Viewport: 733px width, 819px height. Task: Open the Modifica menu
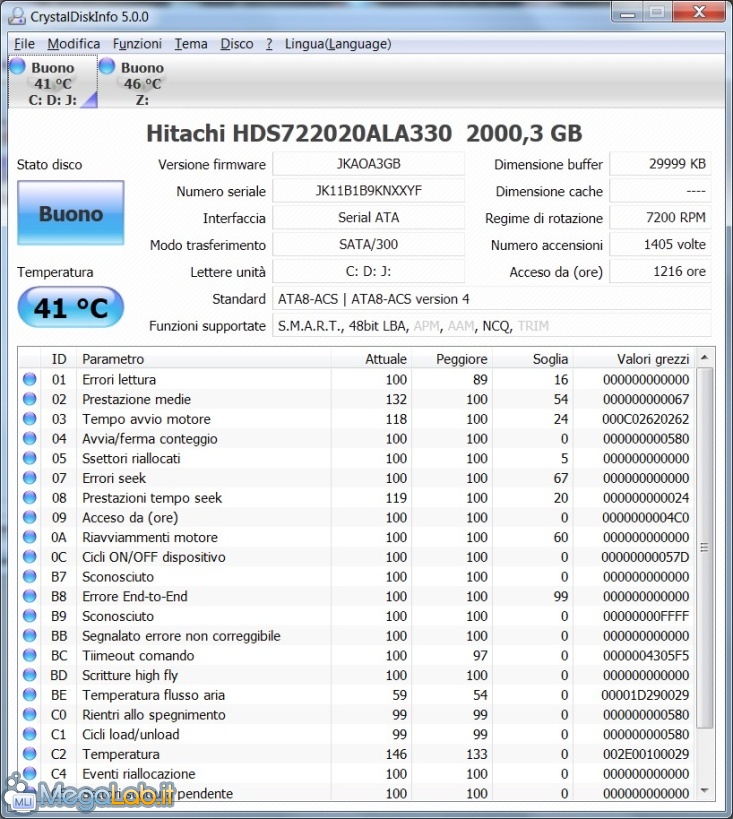click(73, 44)
